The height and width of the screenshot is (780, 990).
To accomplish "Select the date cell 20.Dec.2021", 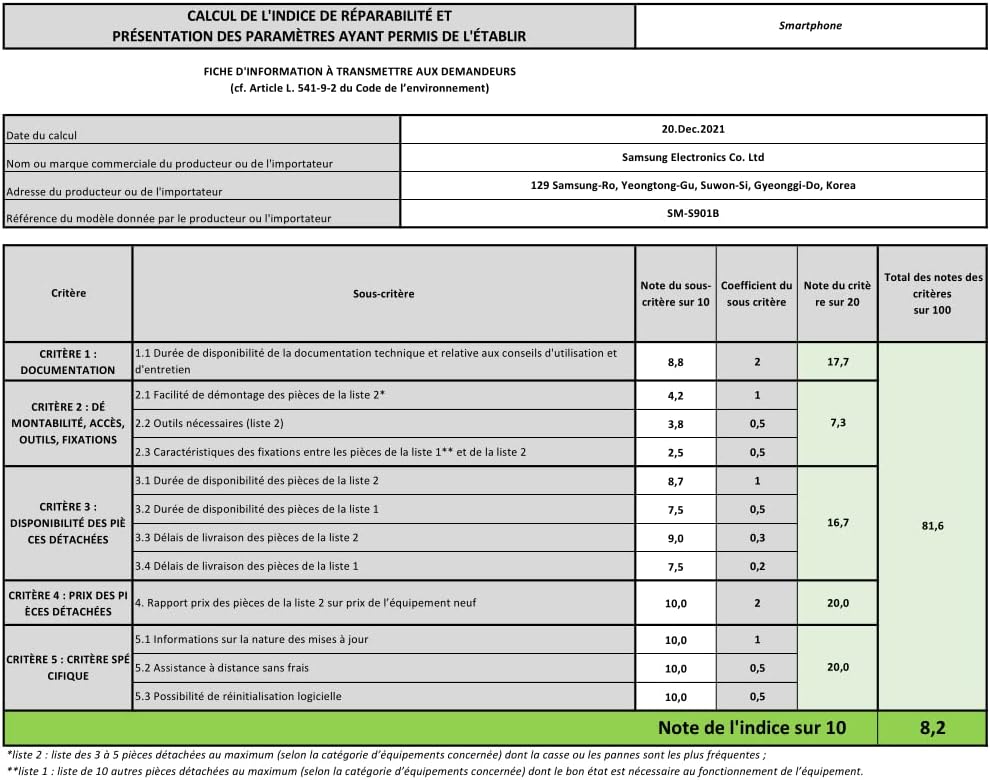I will tap(693, 129).
